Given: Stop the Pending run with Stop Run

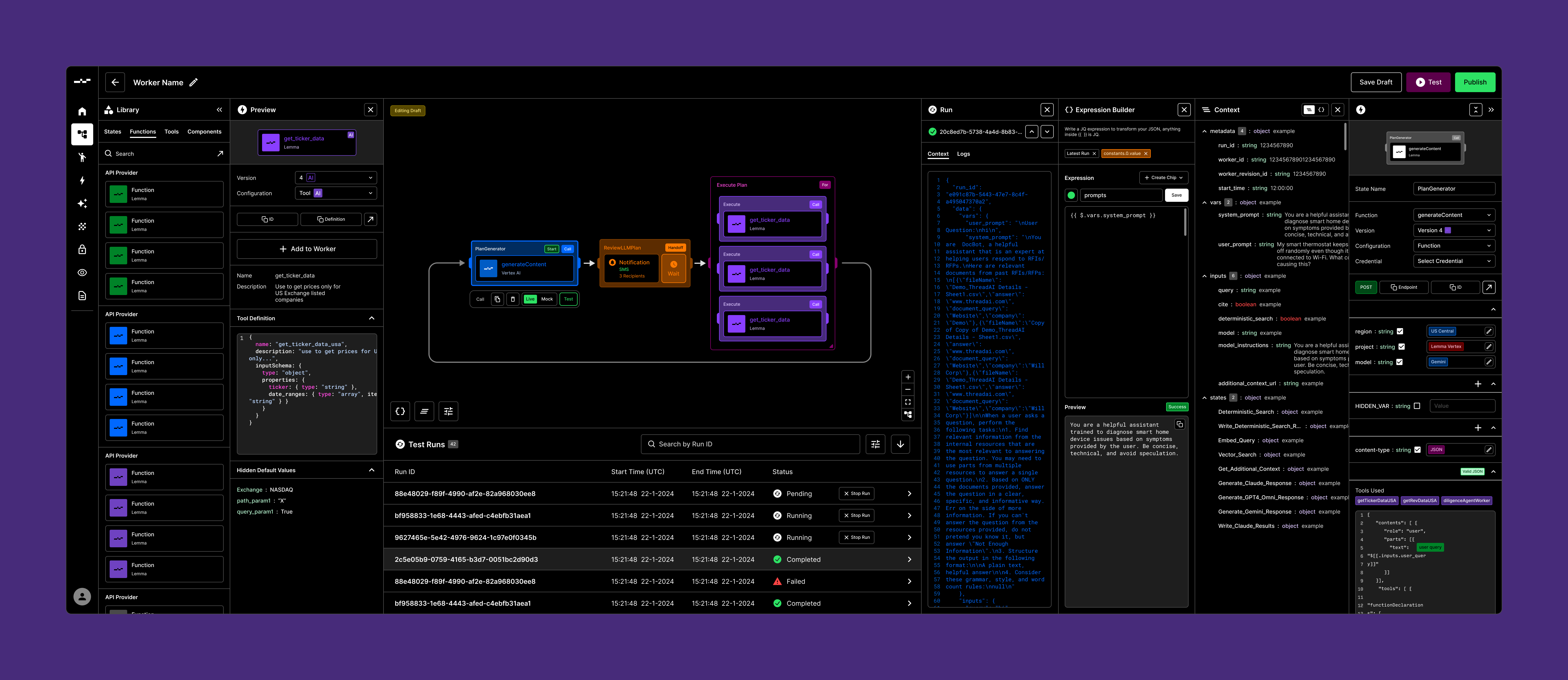Looking at the screenshot, I should click(x=856, y=494).
